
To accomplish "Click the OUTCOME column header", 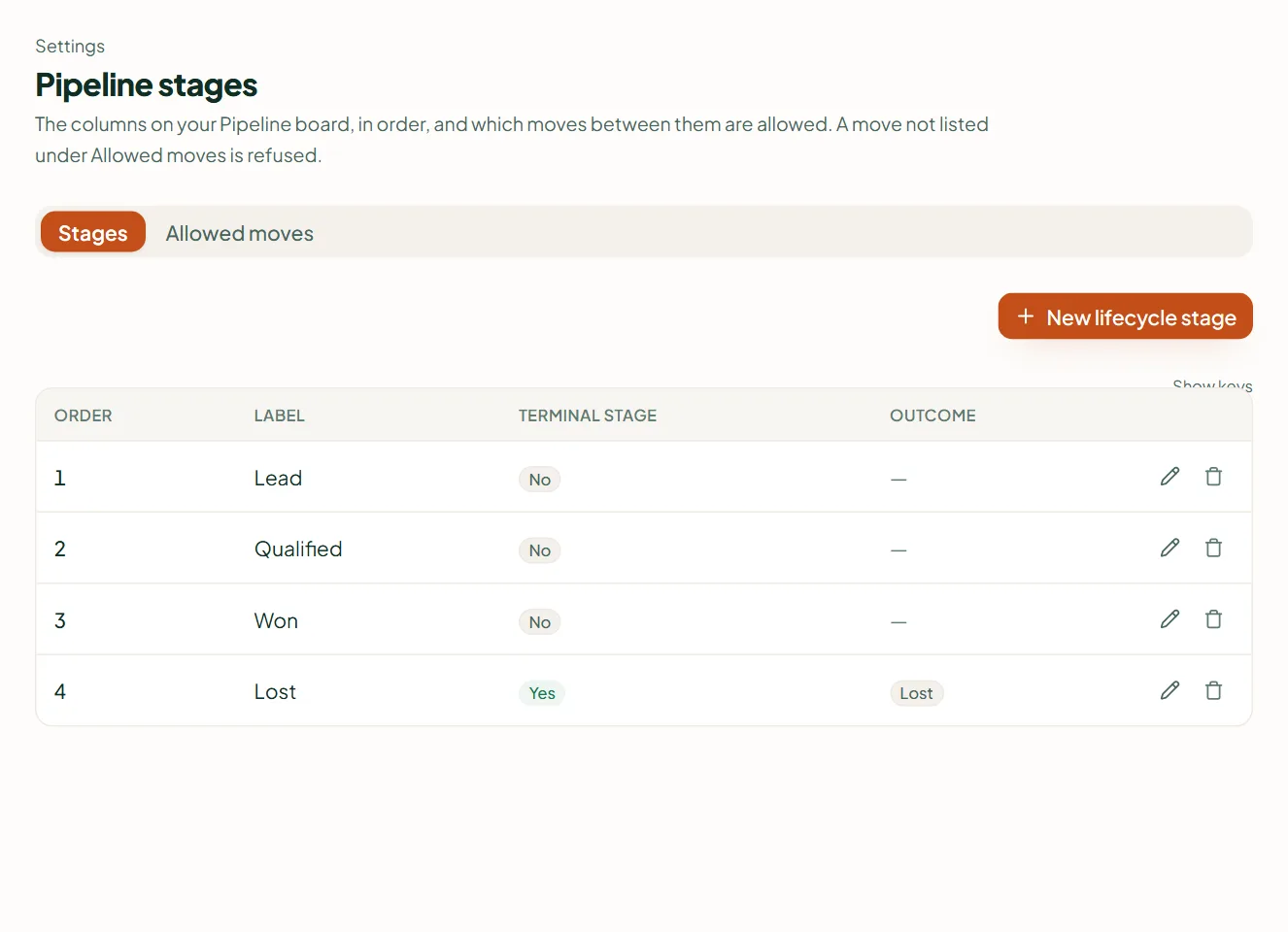I will 932,416.
